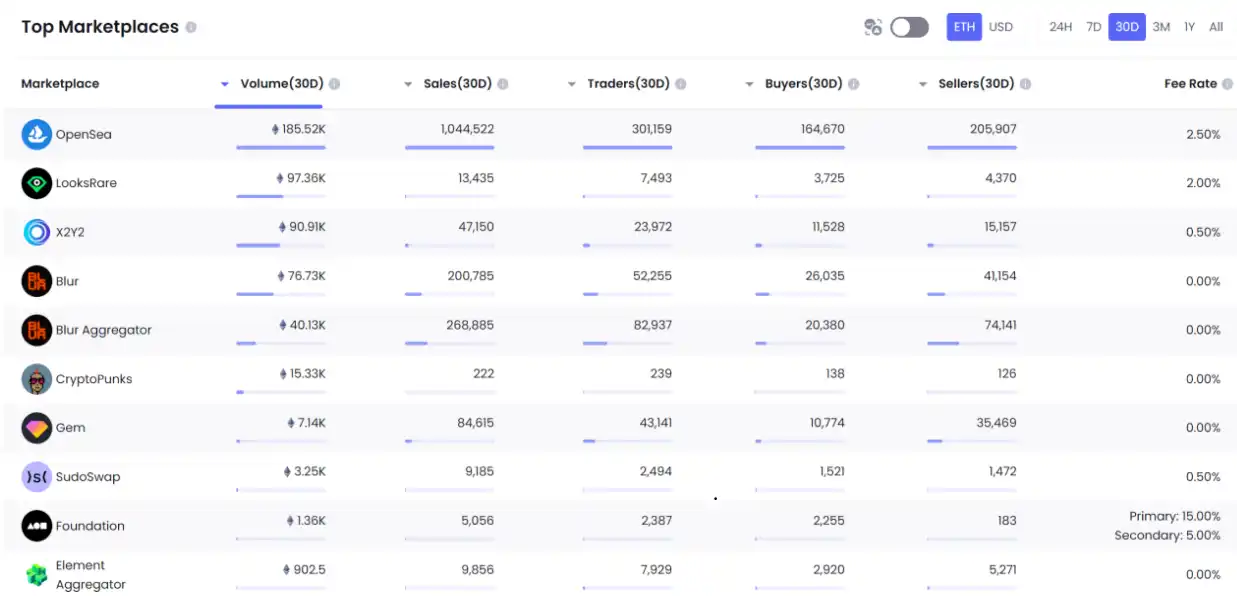Click the Element Aggregator name text
The width and height of the screenshot is (1237, 596).
tap(90, 575)
